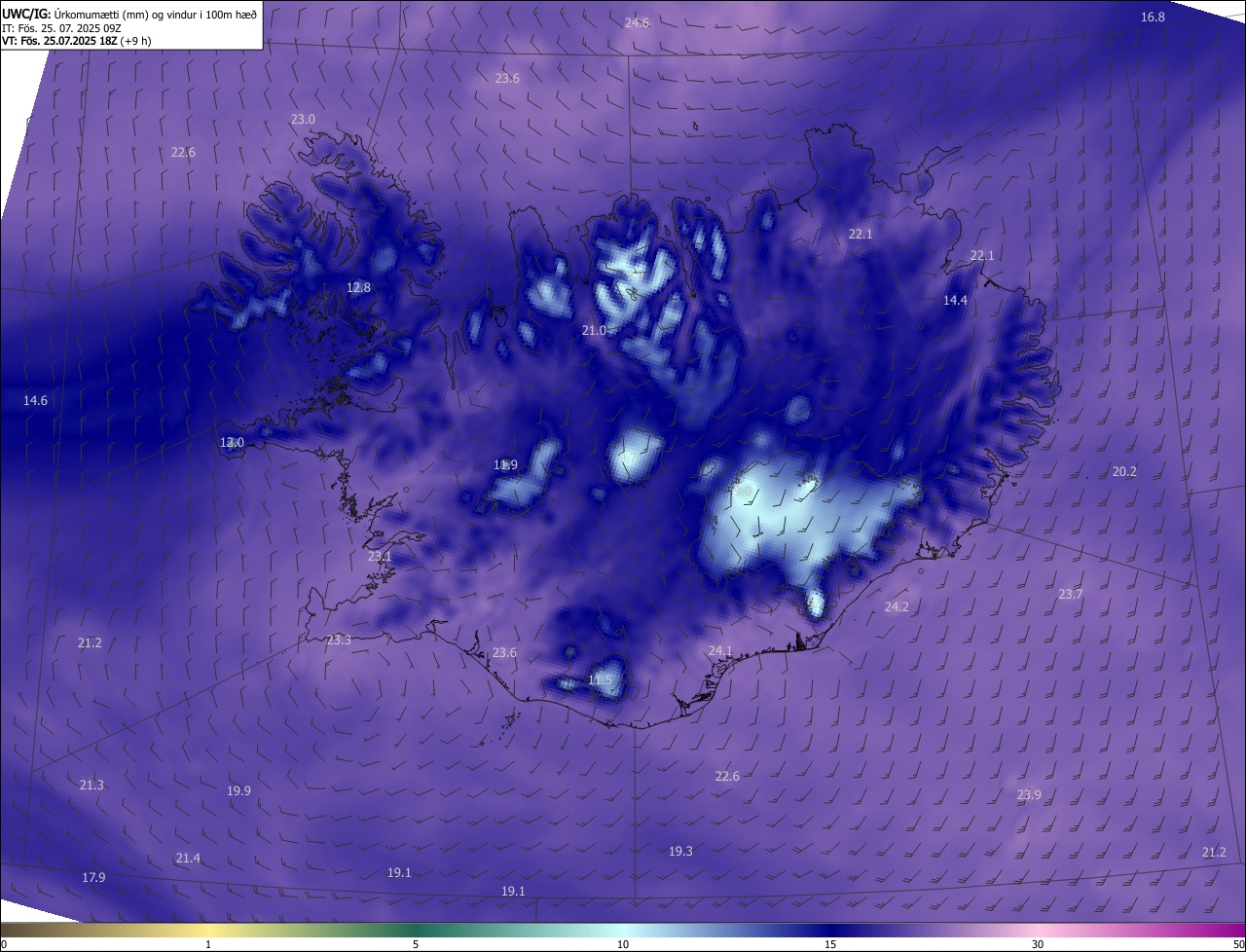The width and height of the screenshot is (1246, 952).
Task: Click the 17.9 value label
Action: [93, 877]
